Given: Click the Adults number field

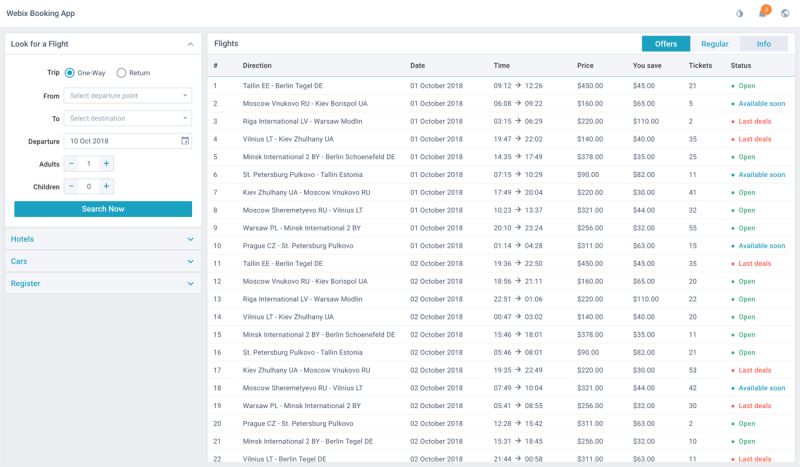Looking at the screenshot, I should pos(89,164).
